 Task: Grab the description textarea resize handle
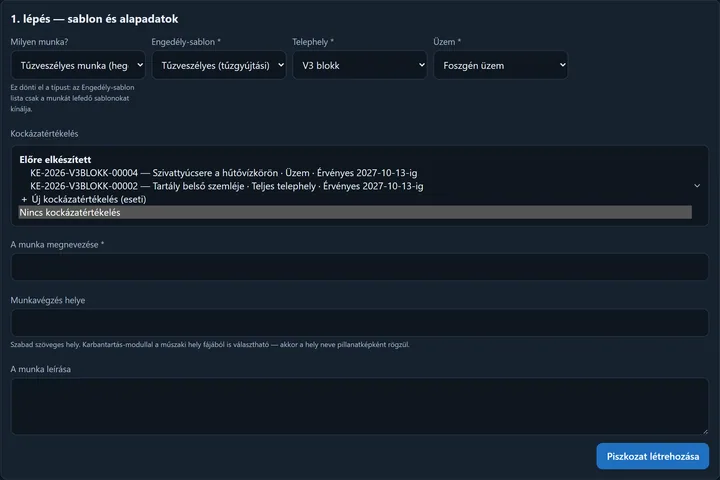point(705,431)
